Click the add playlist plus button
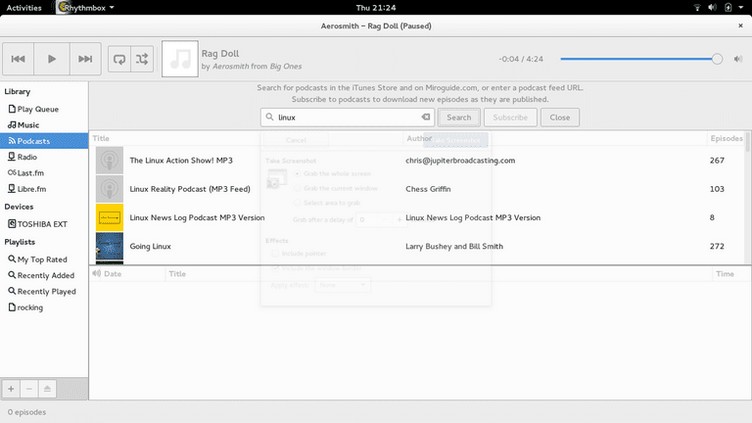 11,388
